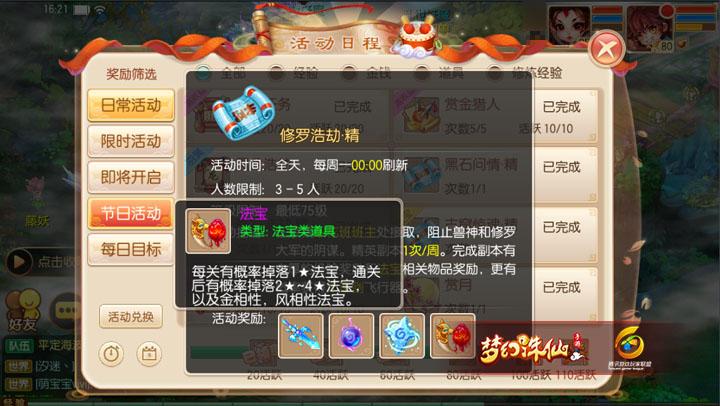The image size is (720, 406).
Task: Tap the left character portrait avatar
Action: point(569,25)
